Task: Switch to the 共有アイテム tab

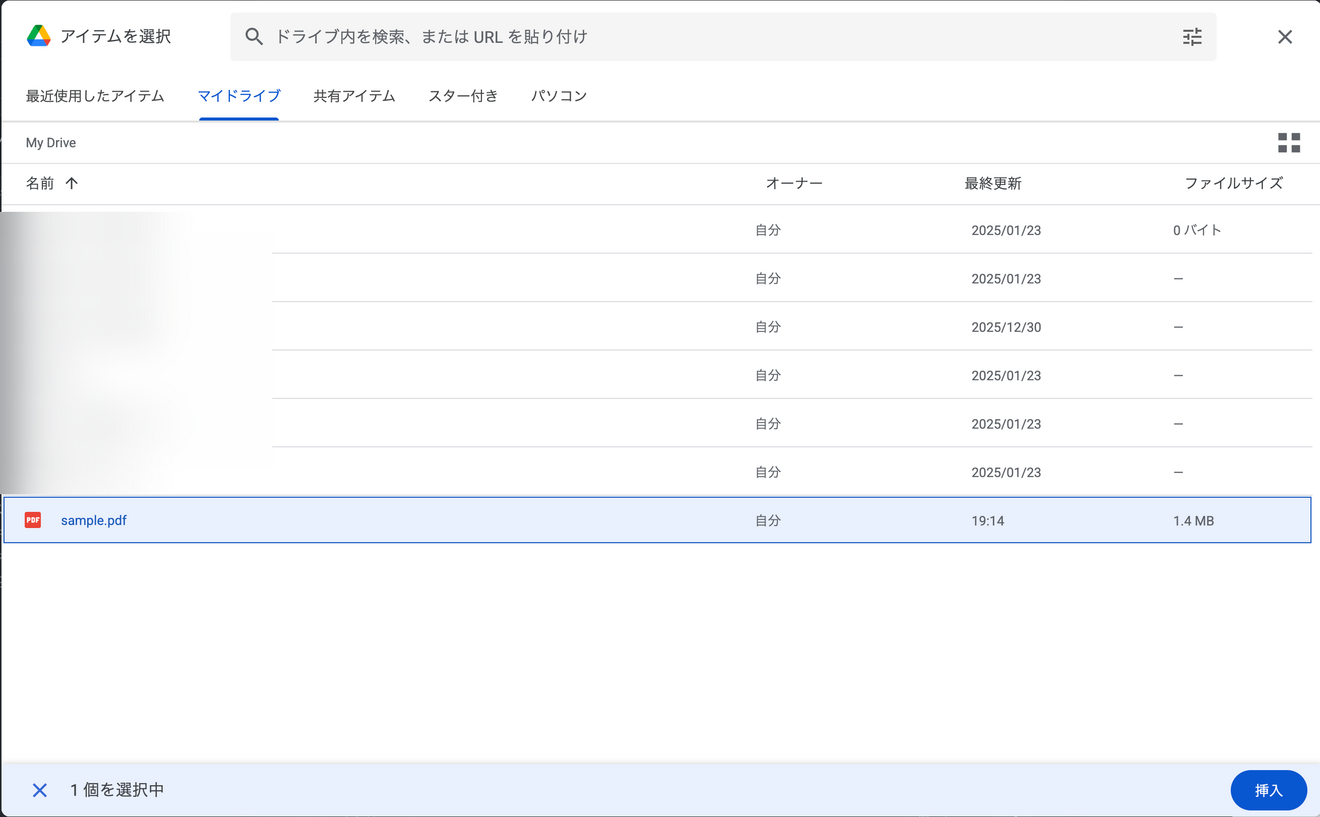Action: (x=354, y=96)
